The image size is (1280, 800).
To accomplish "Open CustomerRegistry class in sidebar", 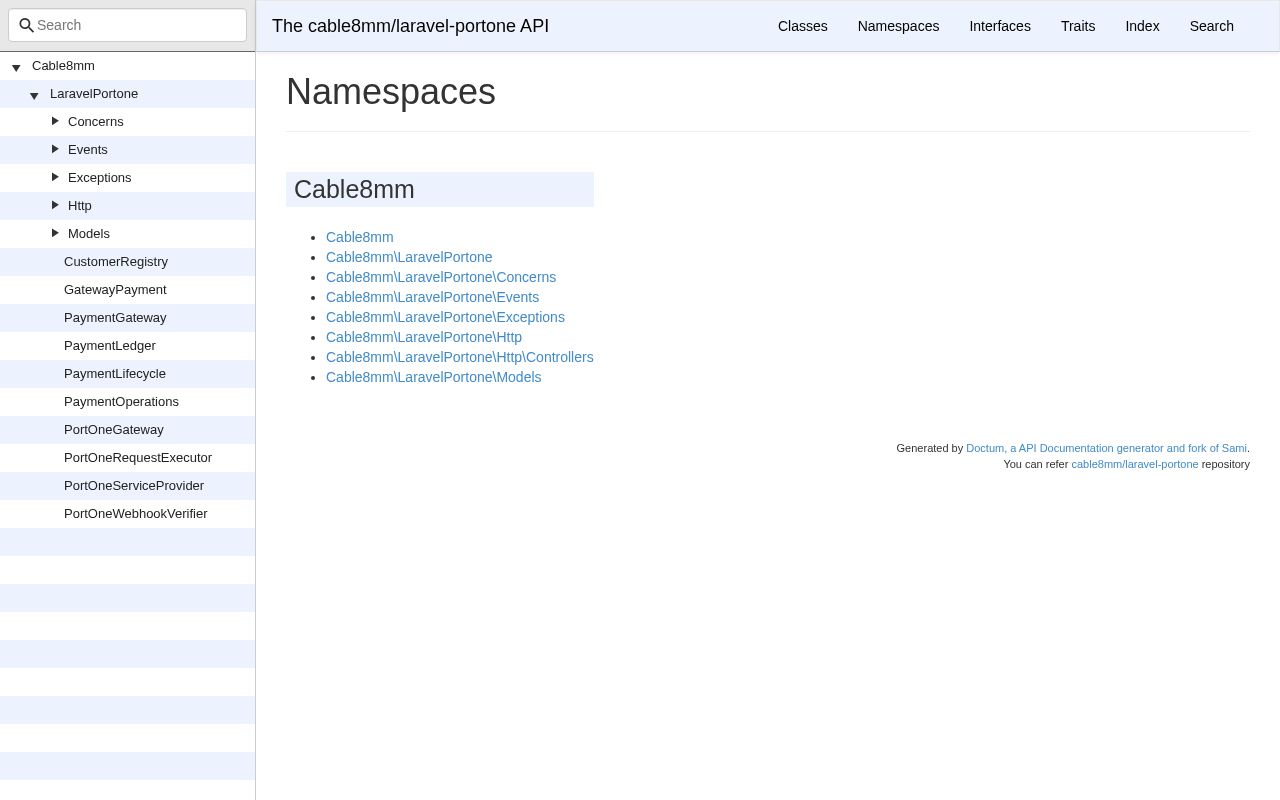I will click(x=116, y=262).
